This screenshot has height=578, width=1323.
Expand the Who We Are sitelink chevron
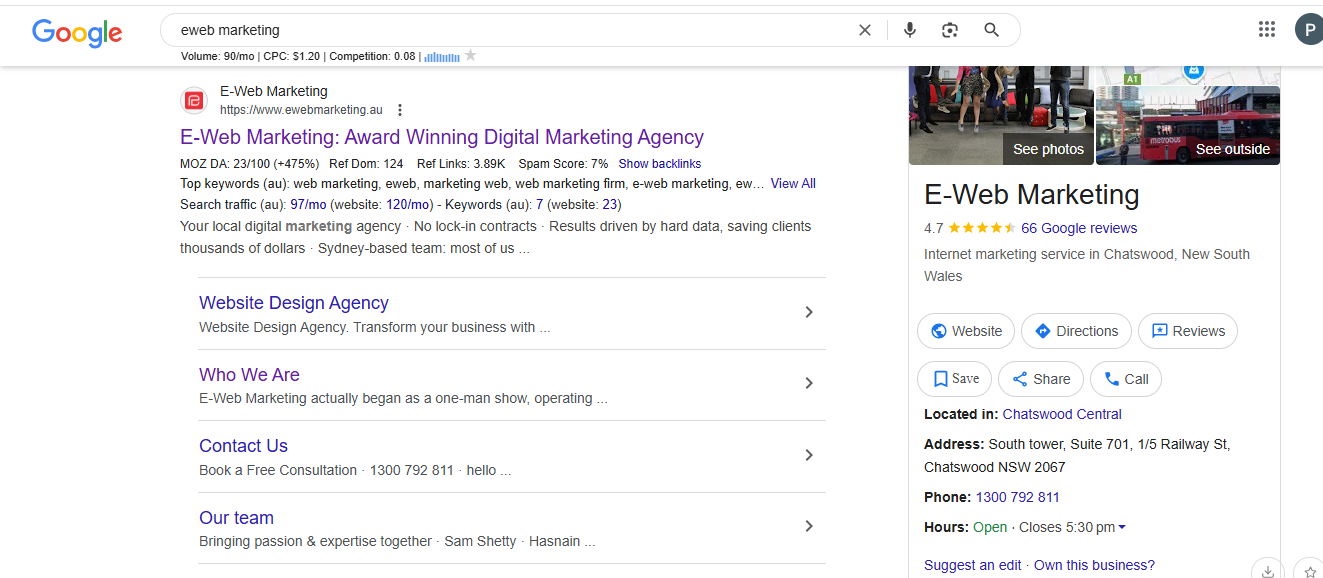[809, 383]
